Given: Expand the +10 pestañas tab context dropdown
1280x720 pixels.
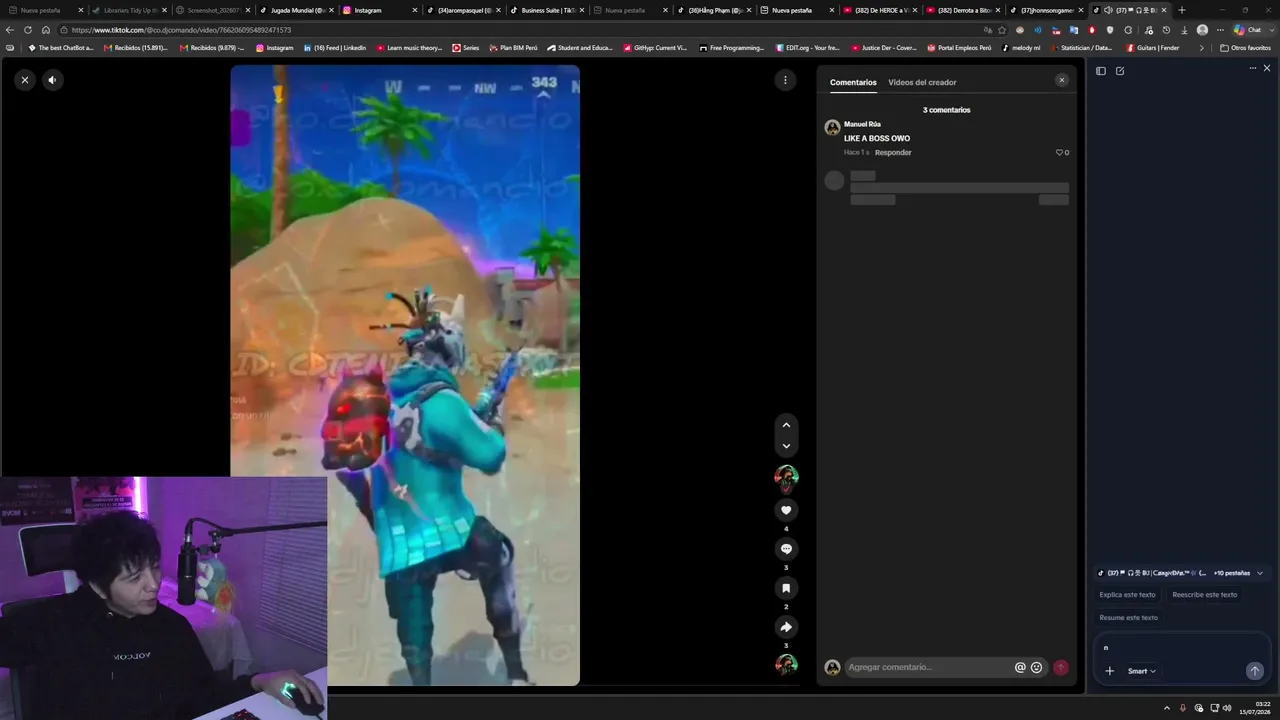Looking at the screenshot, I should (x=1237, y=573).
